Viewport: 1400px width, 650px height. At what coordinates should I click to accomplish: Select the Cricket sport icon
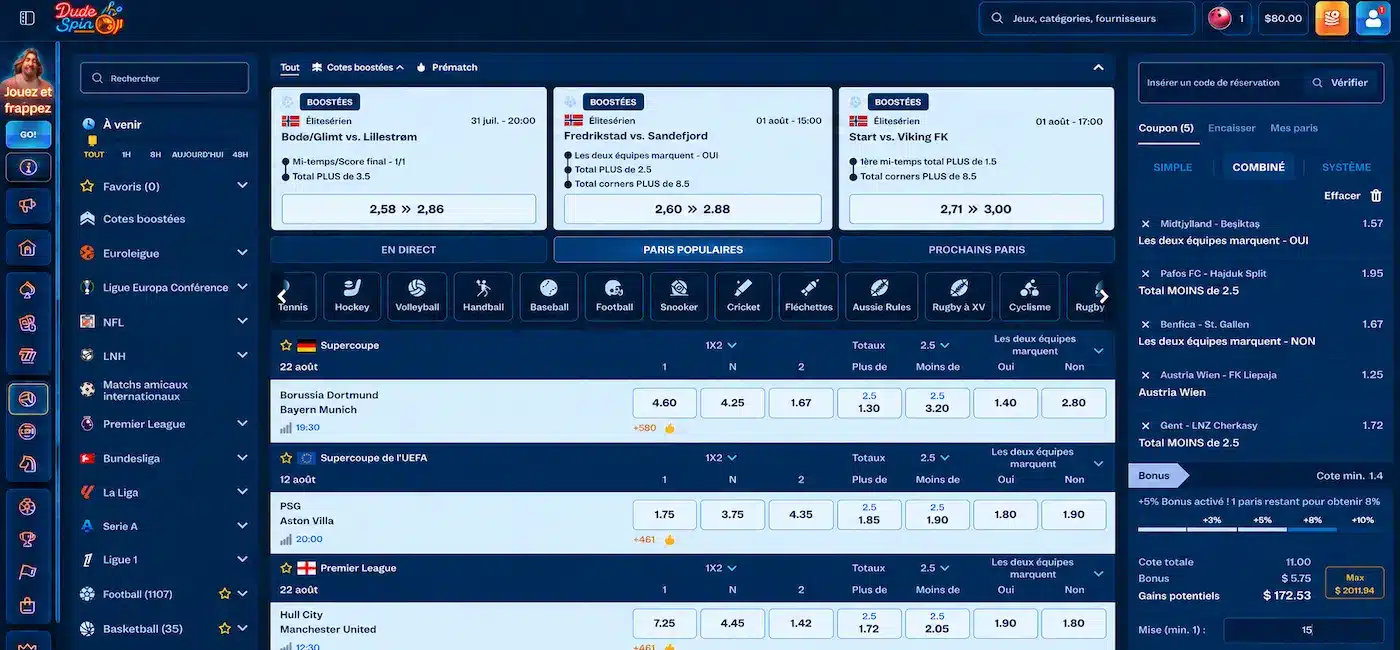point(744,297)
